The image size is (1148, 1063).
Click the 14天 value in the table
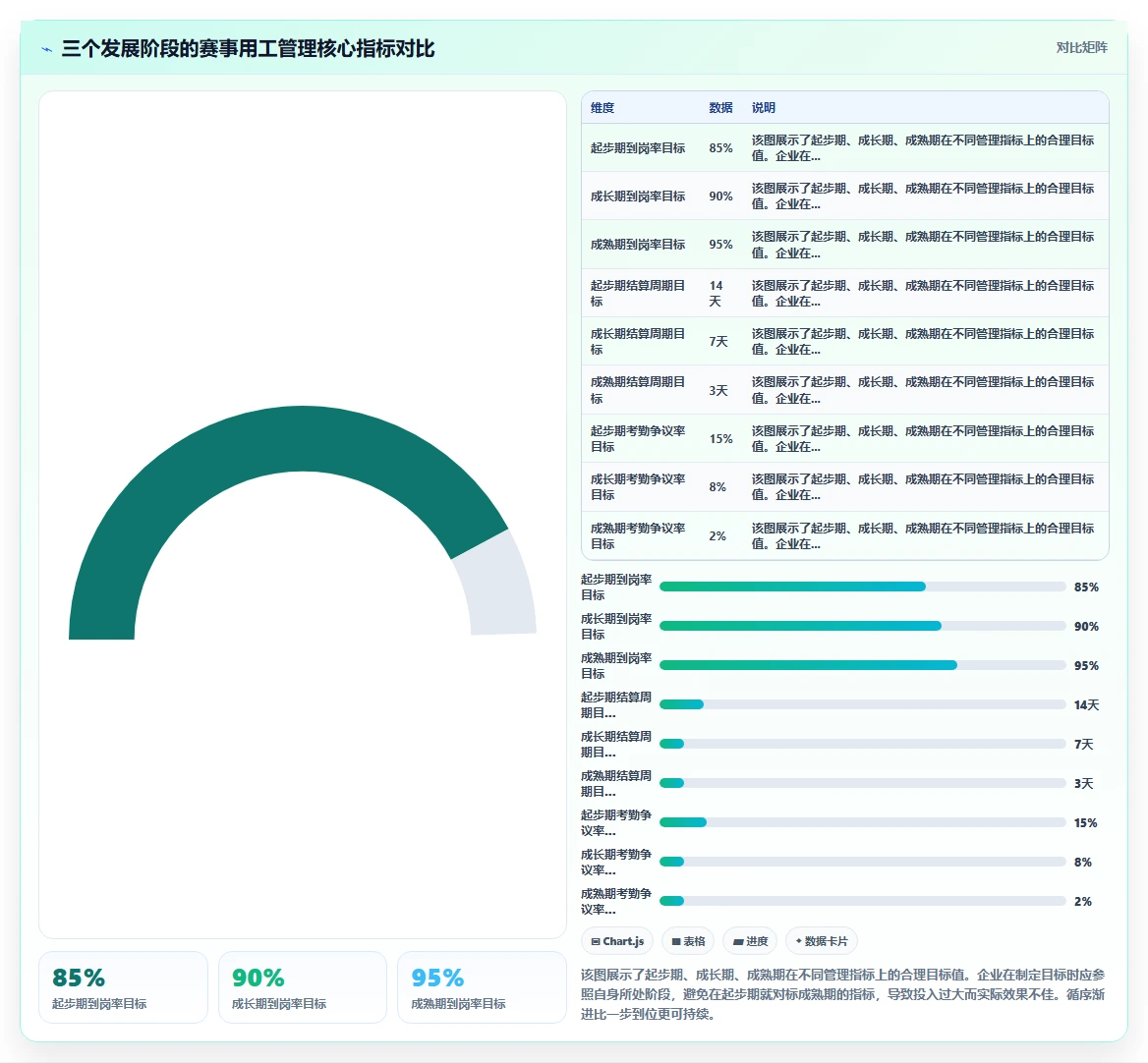coord(717,294)
